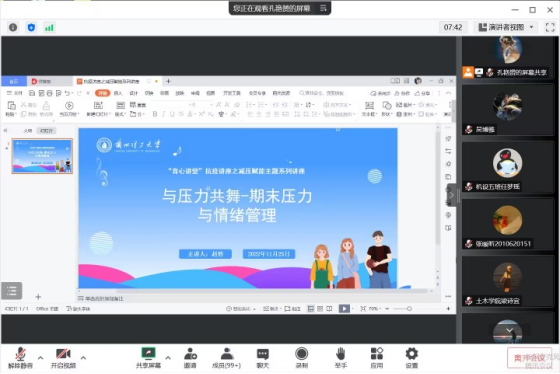
Task: Open the screen viewing options menu
Action: point(323,8)
